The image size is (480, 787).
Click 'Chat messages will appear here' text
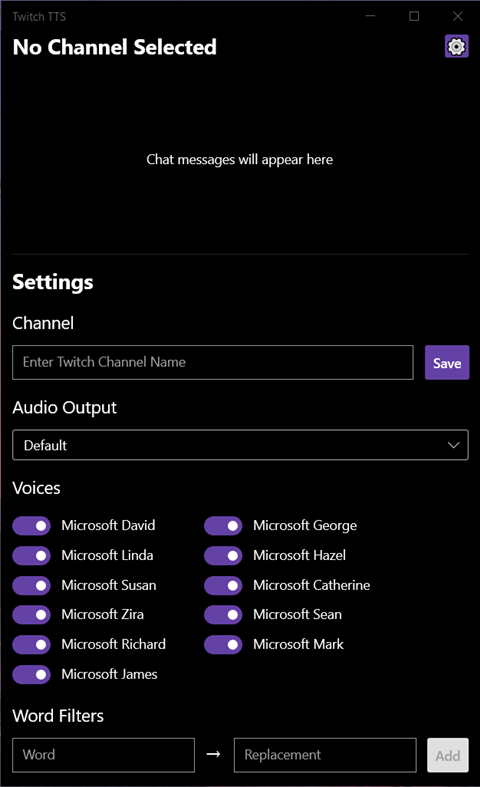239,160
